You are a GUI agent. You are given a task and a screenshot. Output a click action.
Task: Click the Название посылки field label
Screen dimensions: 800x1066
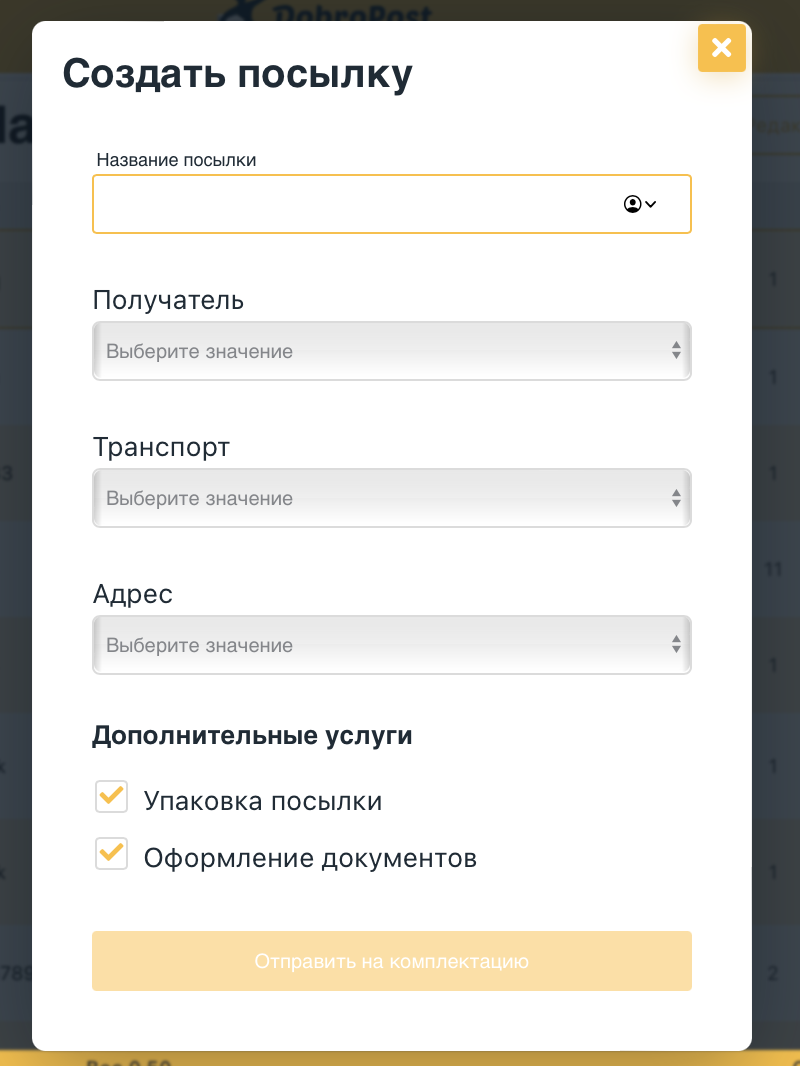[x=176, y=160]
